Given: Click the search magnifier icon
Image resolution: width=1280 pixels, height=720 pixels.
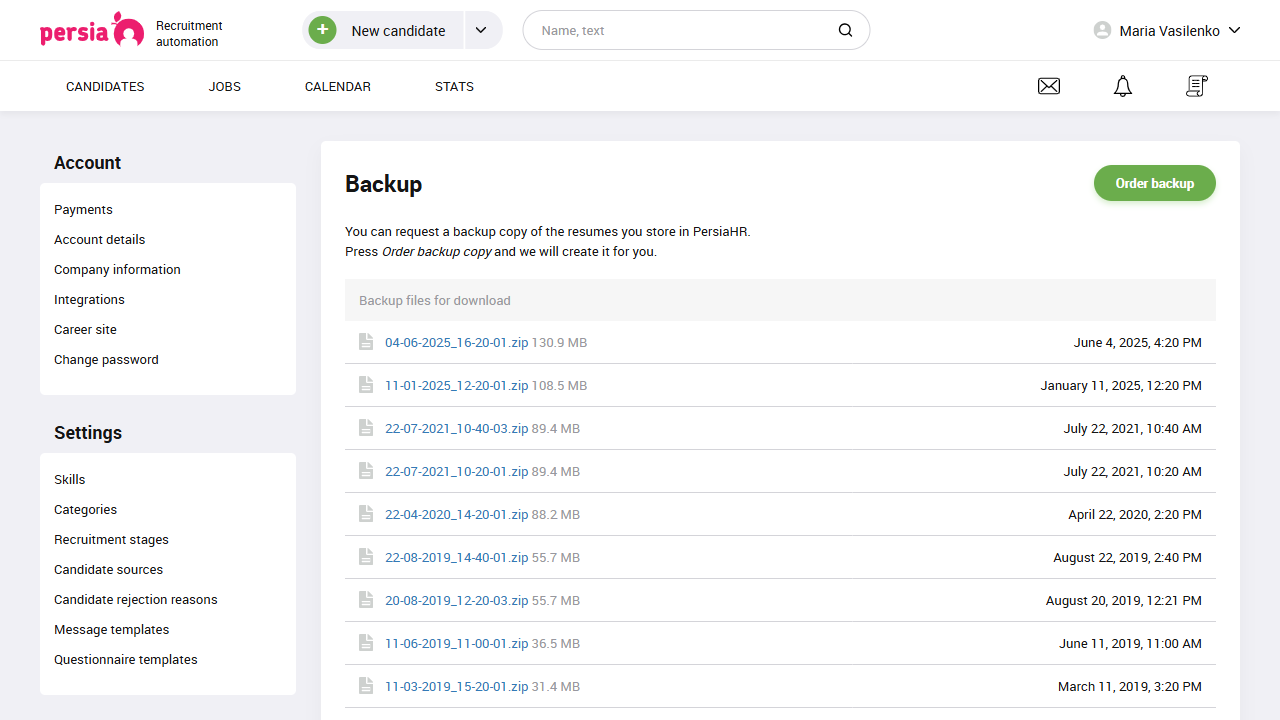Looking at the screenshot, I should pos(845,30).
